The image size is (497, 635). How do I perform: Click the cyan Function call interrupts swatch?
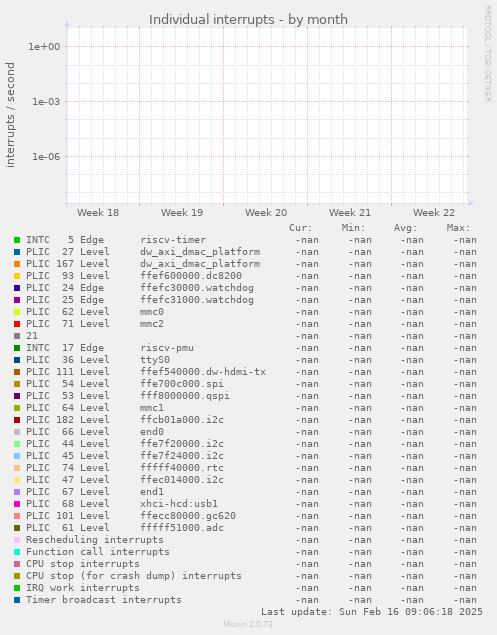coord(17,552)
